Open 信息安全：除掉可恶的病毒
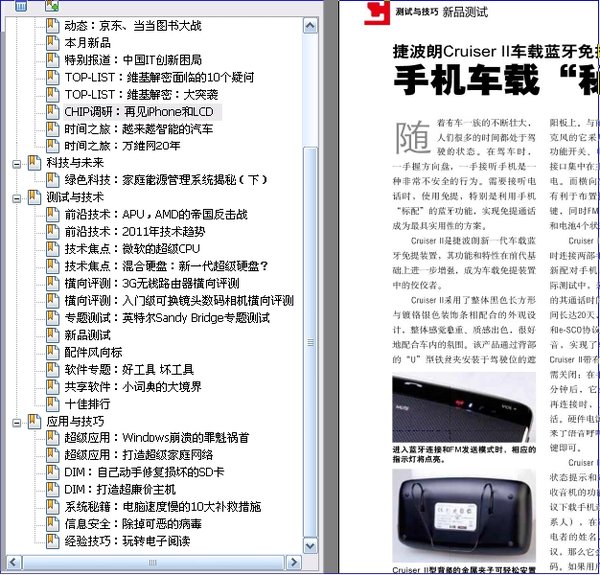This screenshot has height=575, width=600. click(133, 524)
